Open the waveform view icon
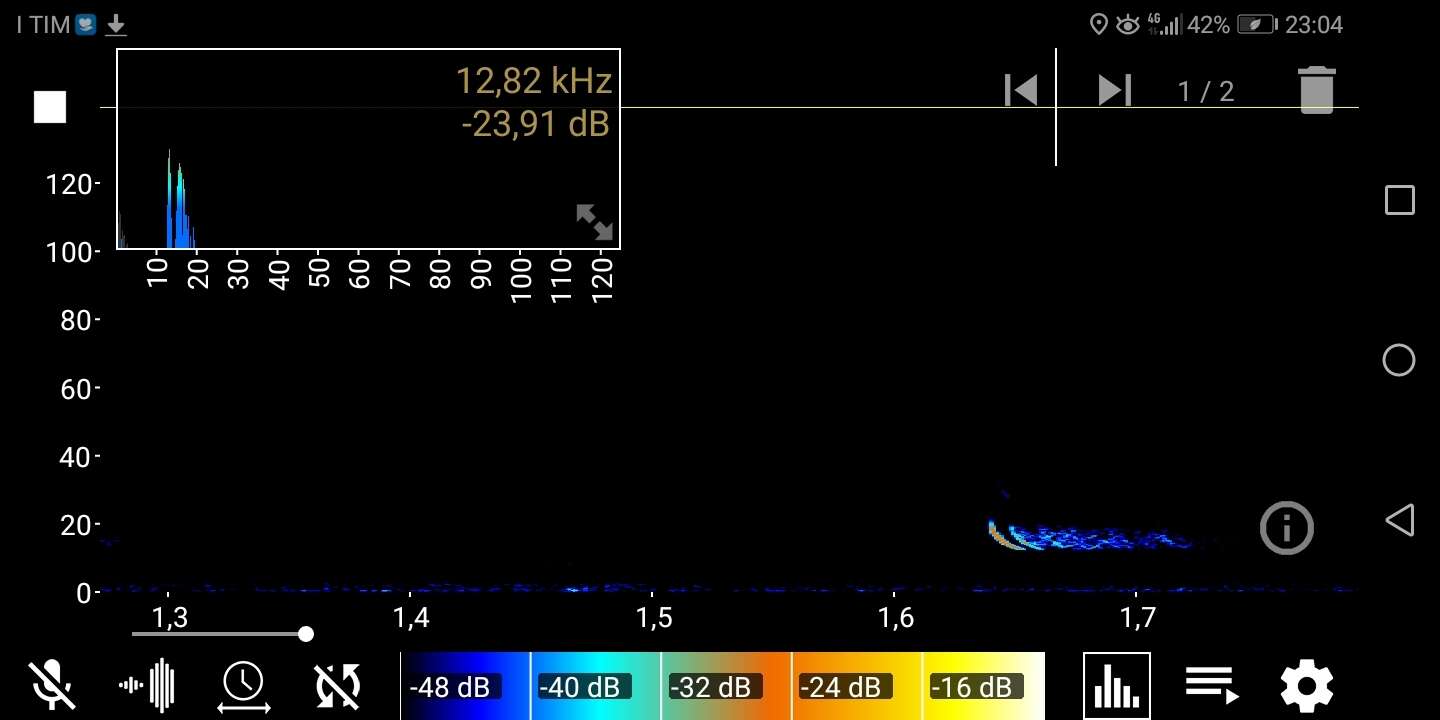The height and width of the screenshot is (720, 1440). click(147, 686)
